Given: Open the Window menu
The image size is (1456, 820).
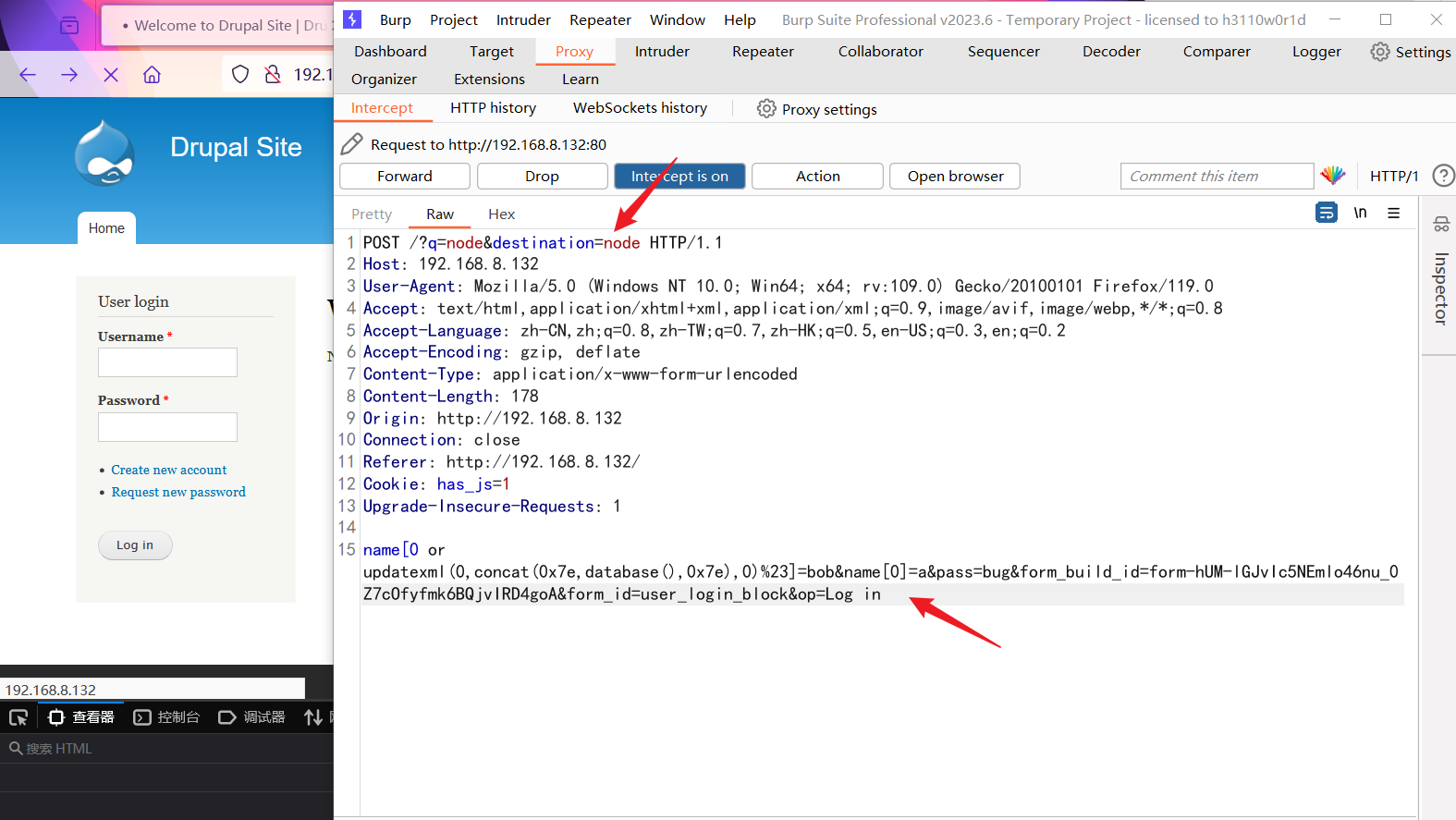Looking at the screenshot, I should 678,19.
